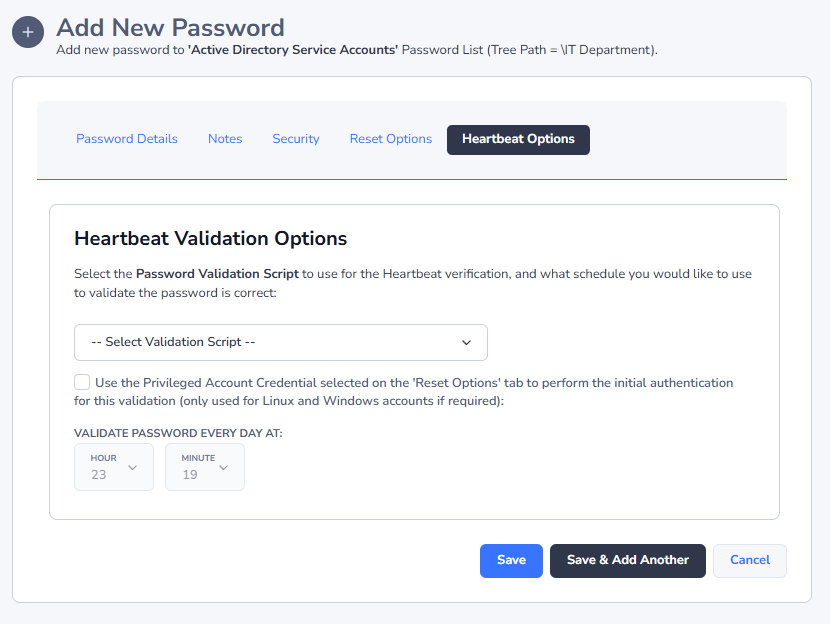This screenshot has width=830, height=624.
Task: Open the Notes tab
Action: point(225,139)
